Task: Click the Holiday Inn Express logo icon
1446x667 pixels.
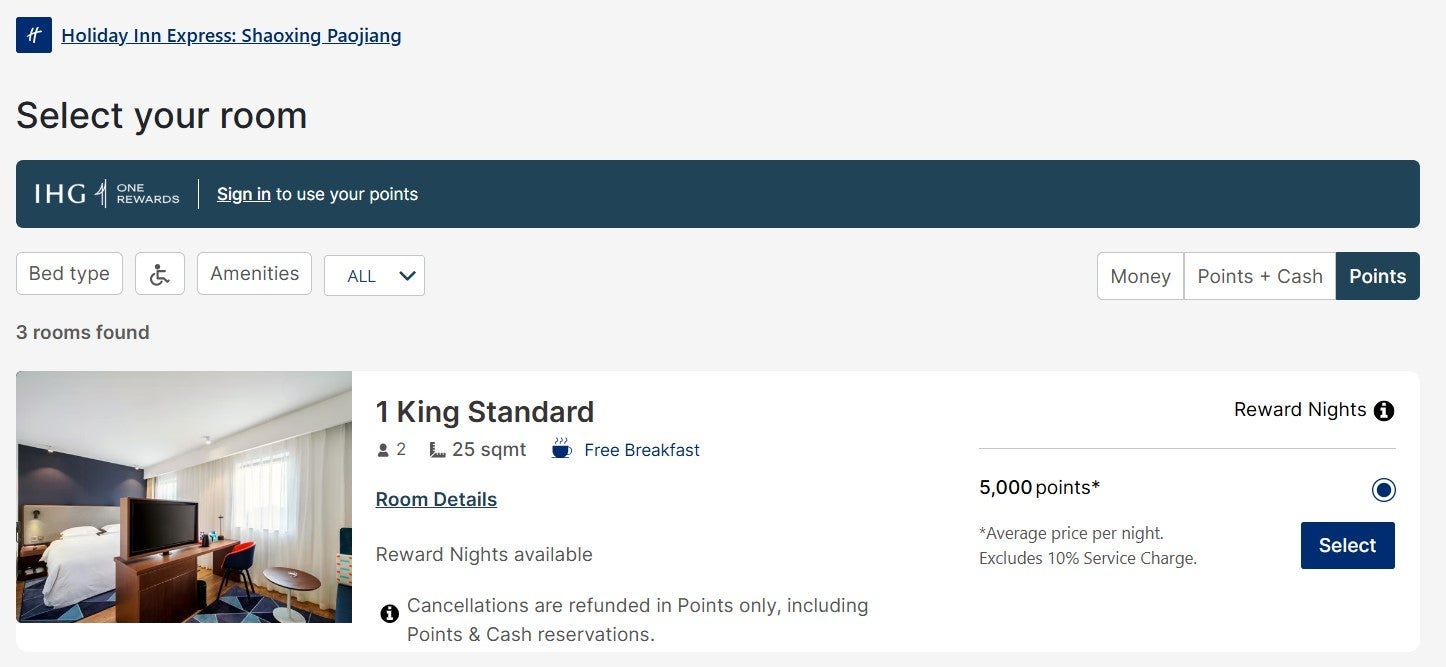Action: [x=34, y=35]
